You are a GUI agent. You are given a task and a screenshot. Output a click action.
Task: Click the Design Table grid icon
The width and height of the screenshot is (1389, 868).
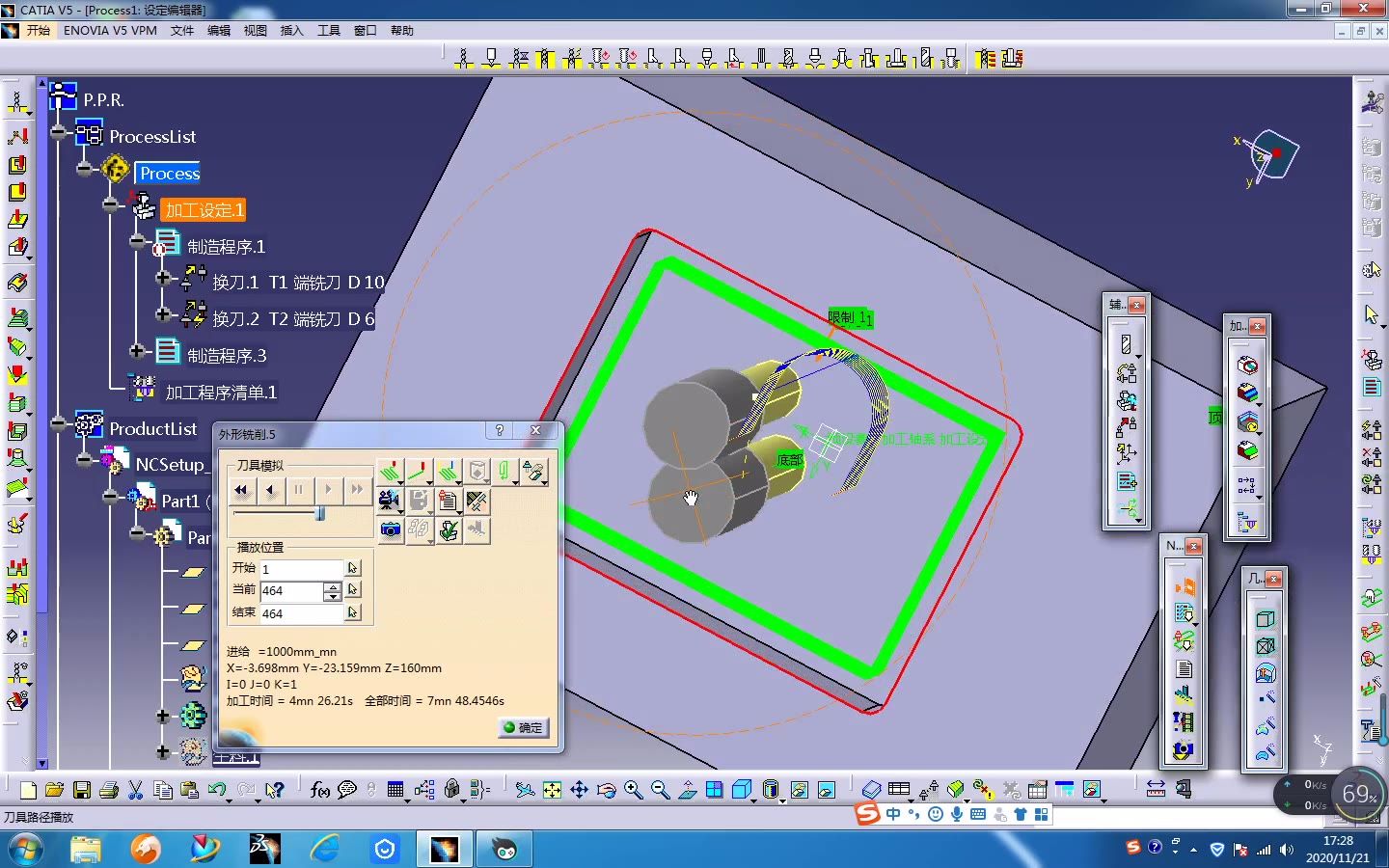pos(395,790)
